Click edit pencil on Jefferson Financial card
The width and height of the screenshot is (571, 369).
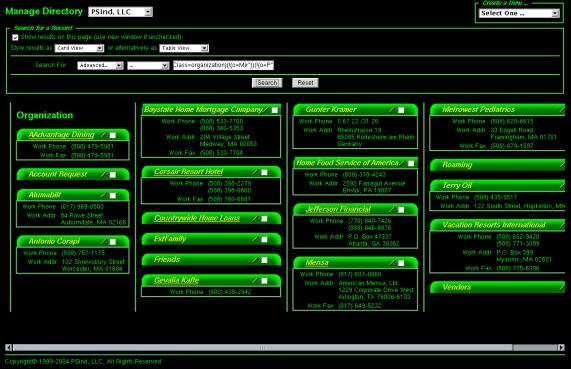click(x=392, y=209)
